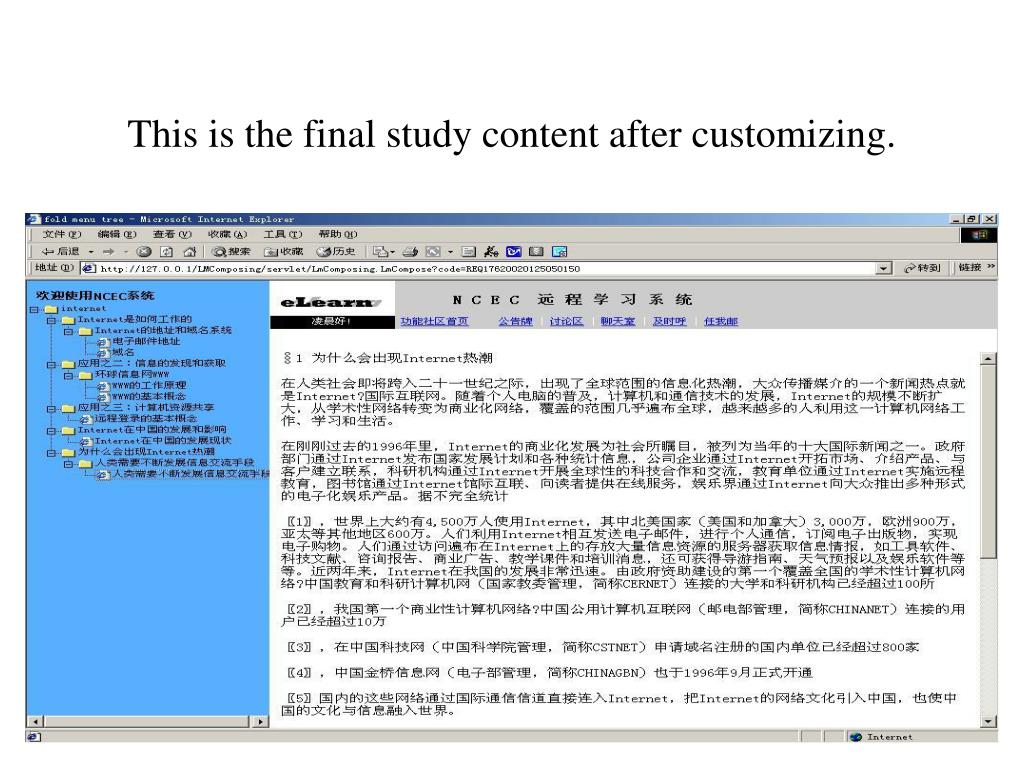Image resolution: width=1024 pixels, height=768 pixels.
Task: Click in the address URL field
Action: [x=485, y=268]
